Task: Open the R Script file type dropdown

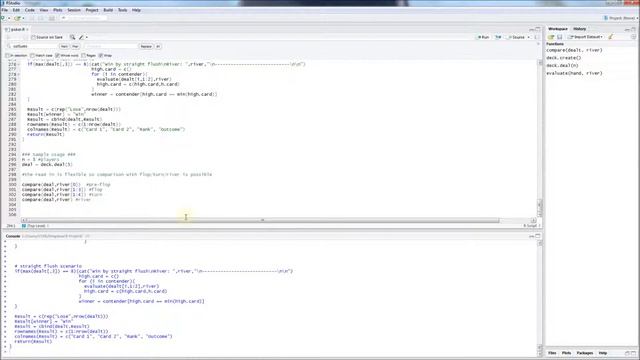Action: [532, 226]
